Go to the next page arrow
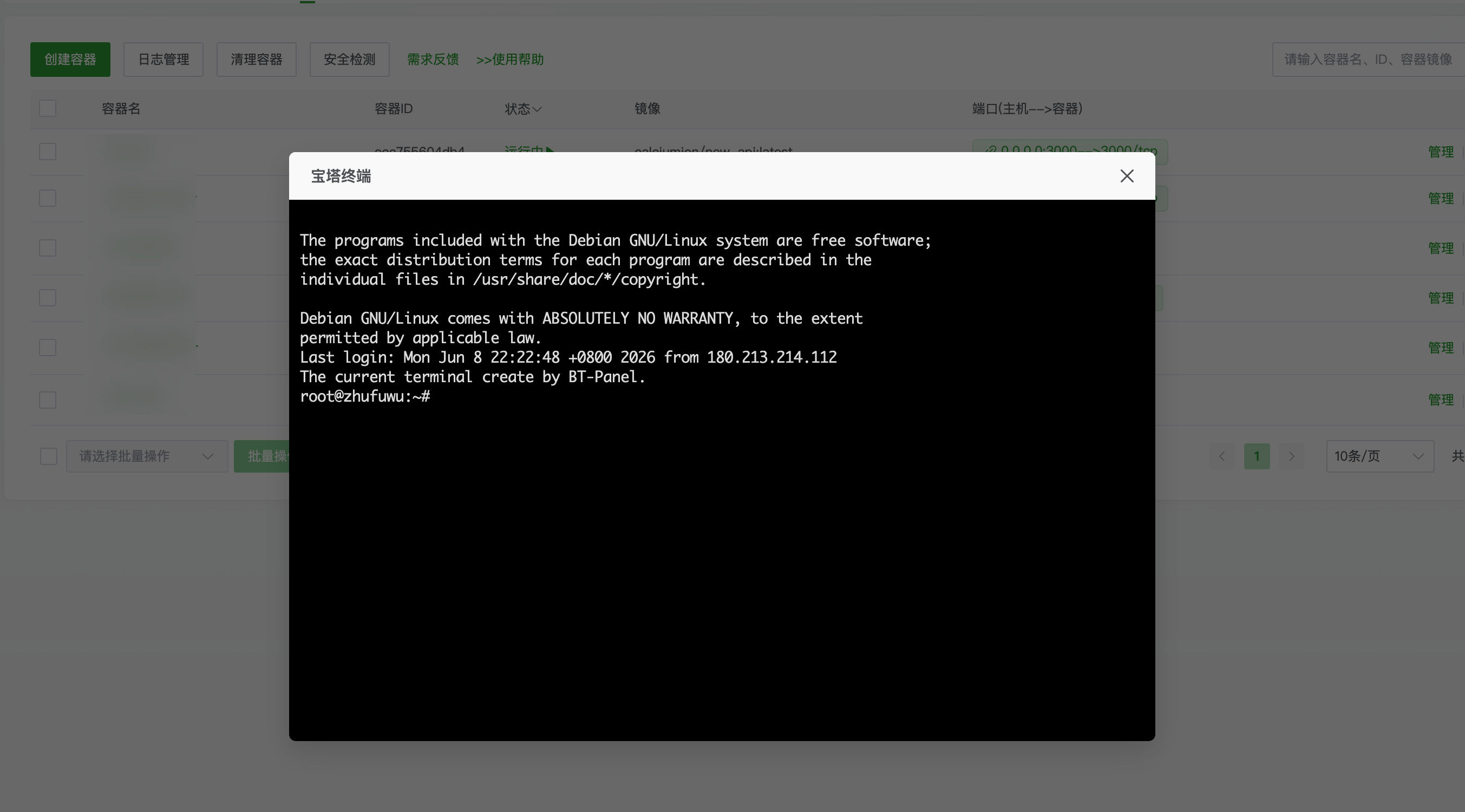 click(x=1292, y=456)
